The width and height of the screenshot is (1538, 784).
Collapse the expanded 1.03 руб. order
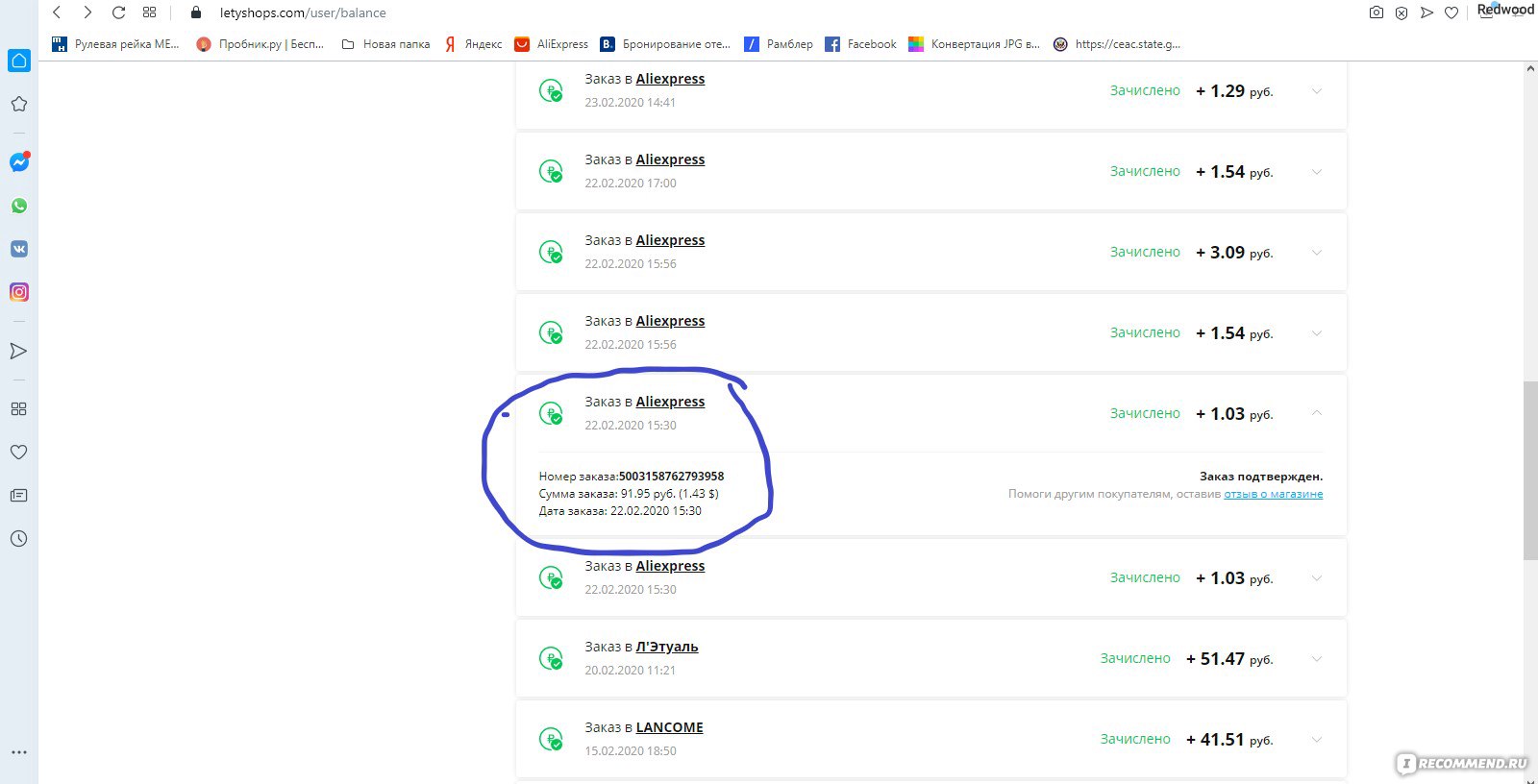(1317, 413)
